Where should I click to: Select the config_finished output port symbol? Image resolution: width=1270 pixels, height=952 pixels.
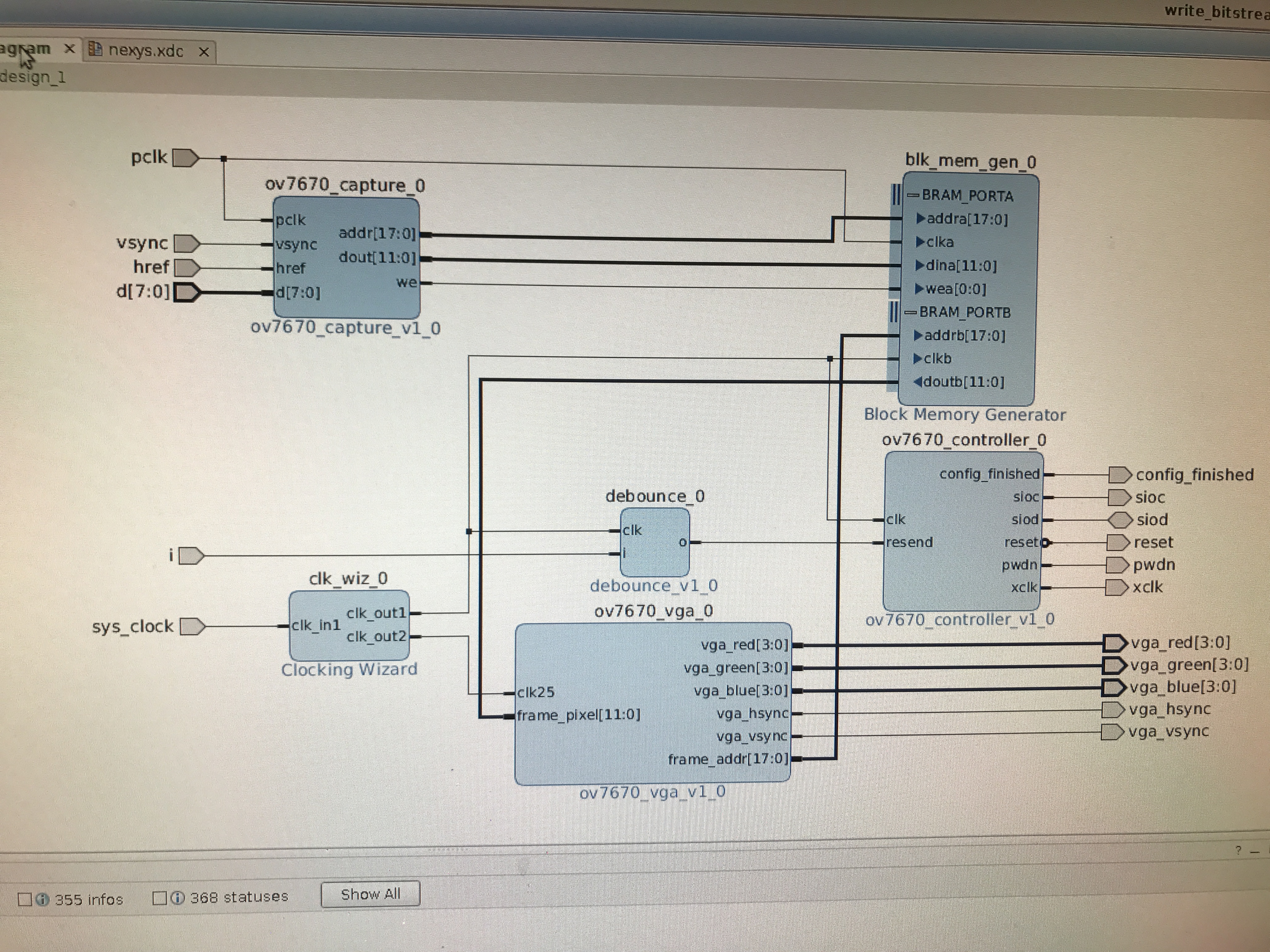[1119, 474]
